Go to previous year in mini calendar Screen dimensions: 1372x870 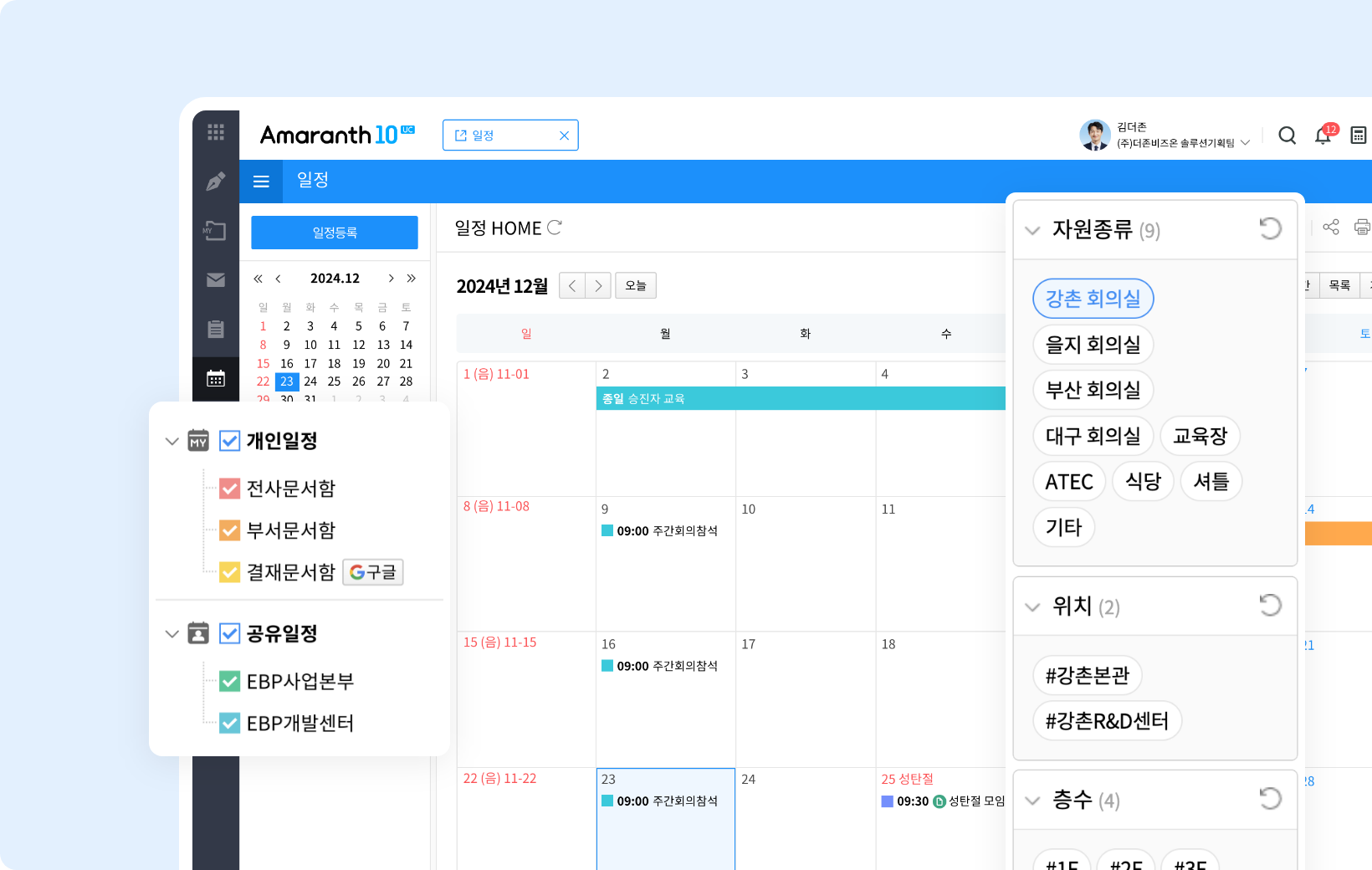258,279
